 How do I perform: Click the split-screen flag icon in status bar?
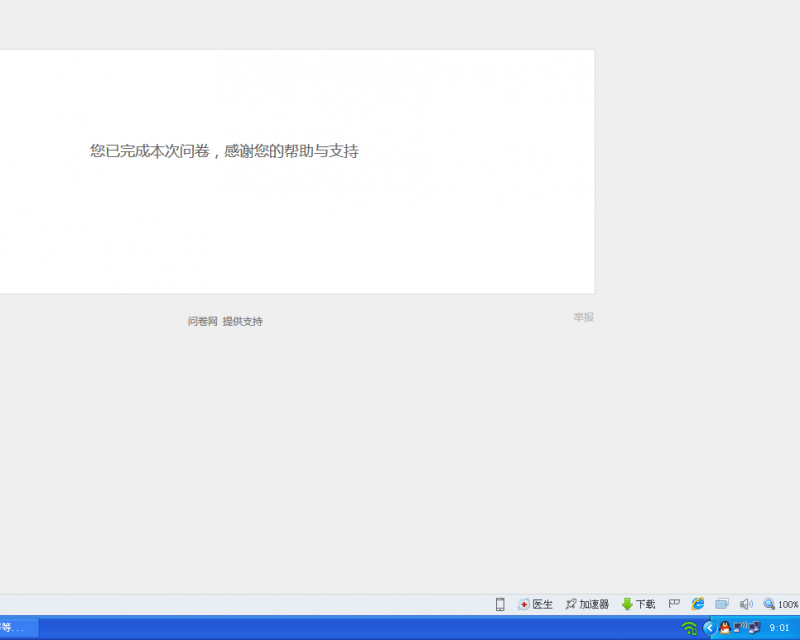(x=674, y=604)
